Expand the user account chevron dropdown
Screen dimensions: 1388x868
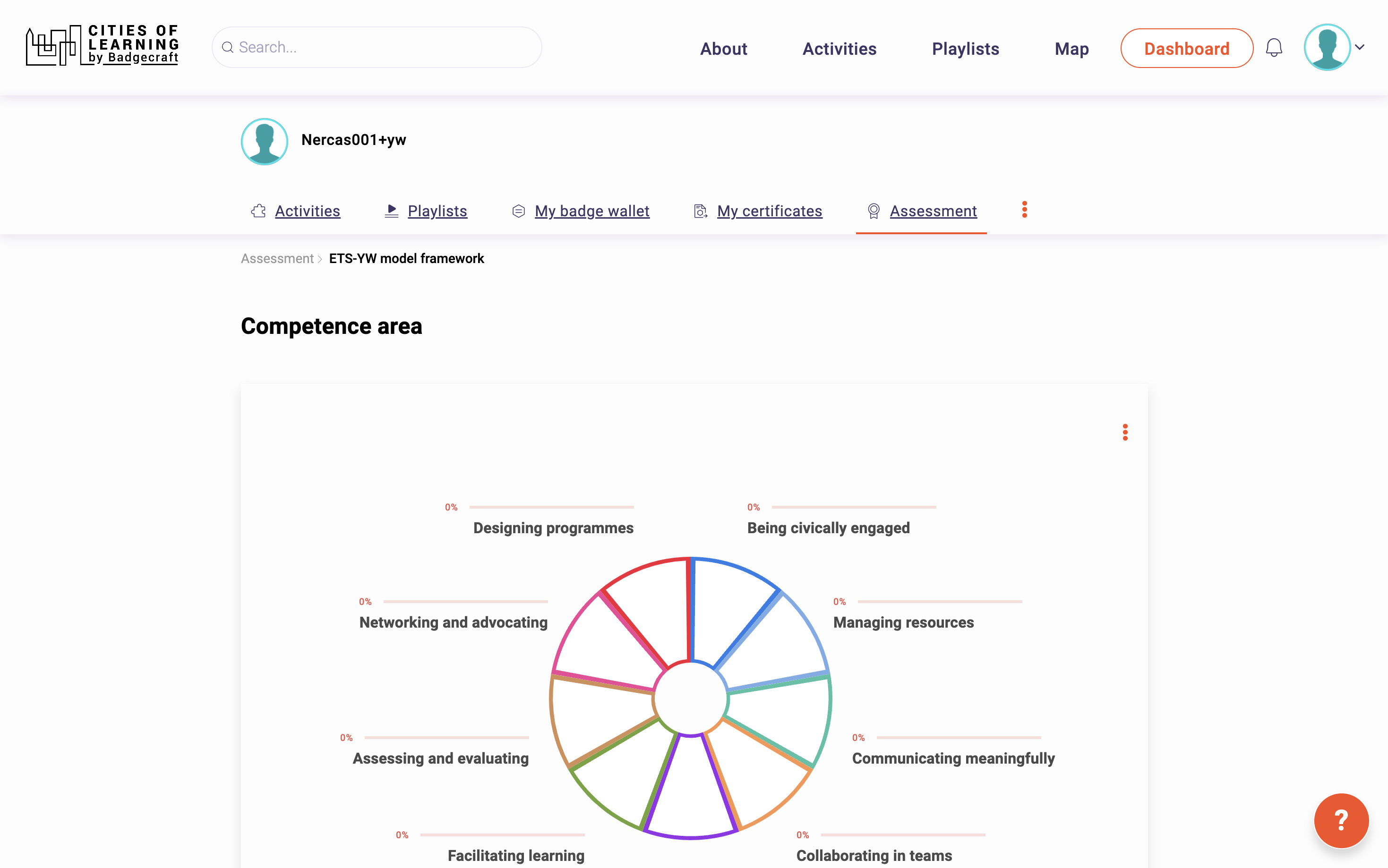[1360, 47]
